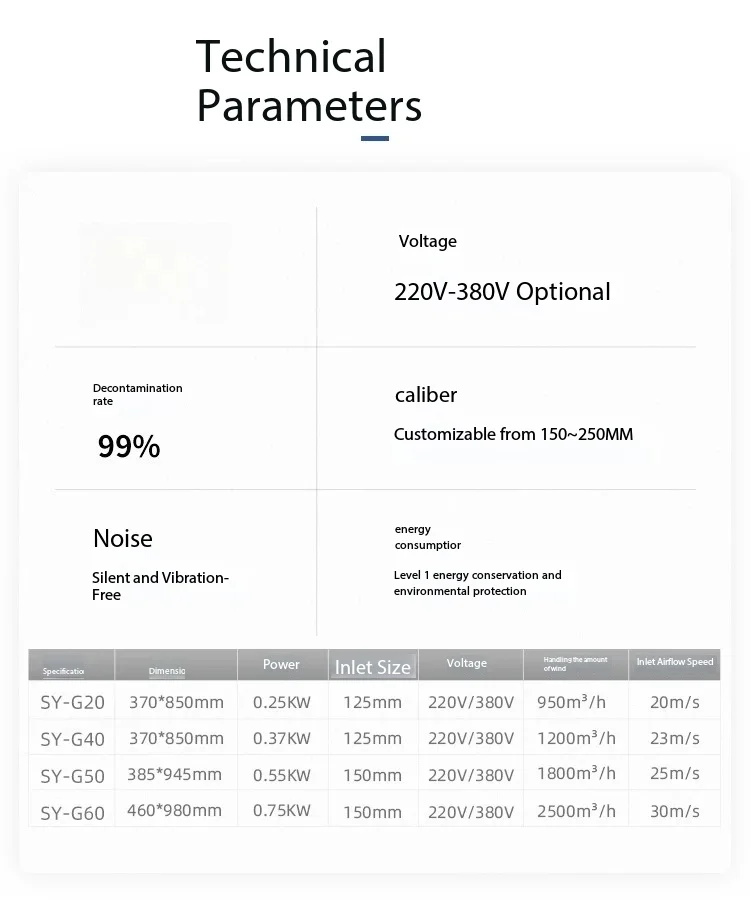
Task: Click the Inlet Size column header
Action: point(372,667)
